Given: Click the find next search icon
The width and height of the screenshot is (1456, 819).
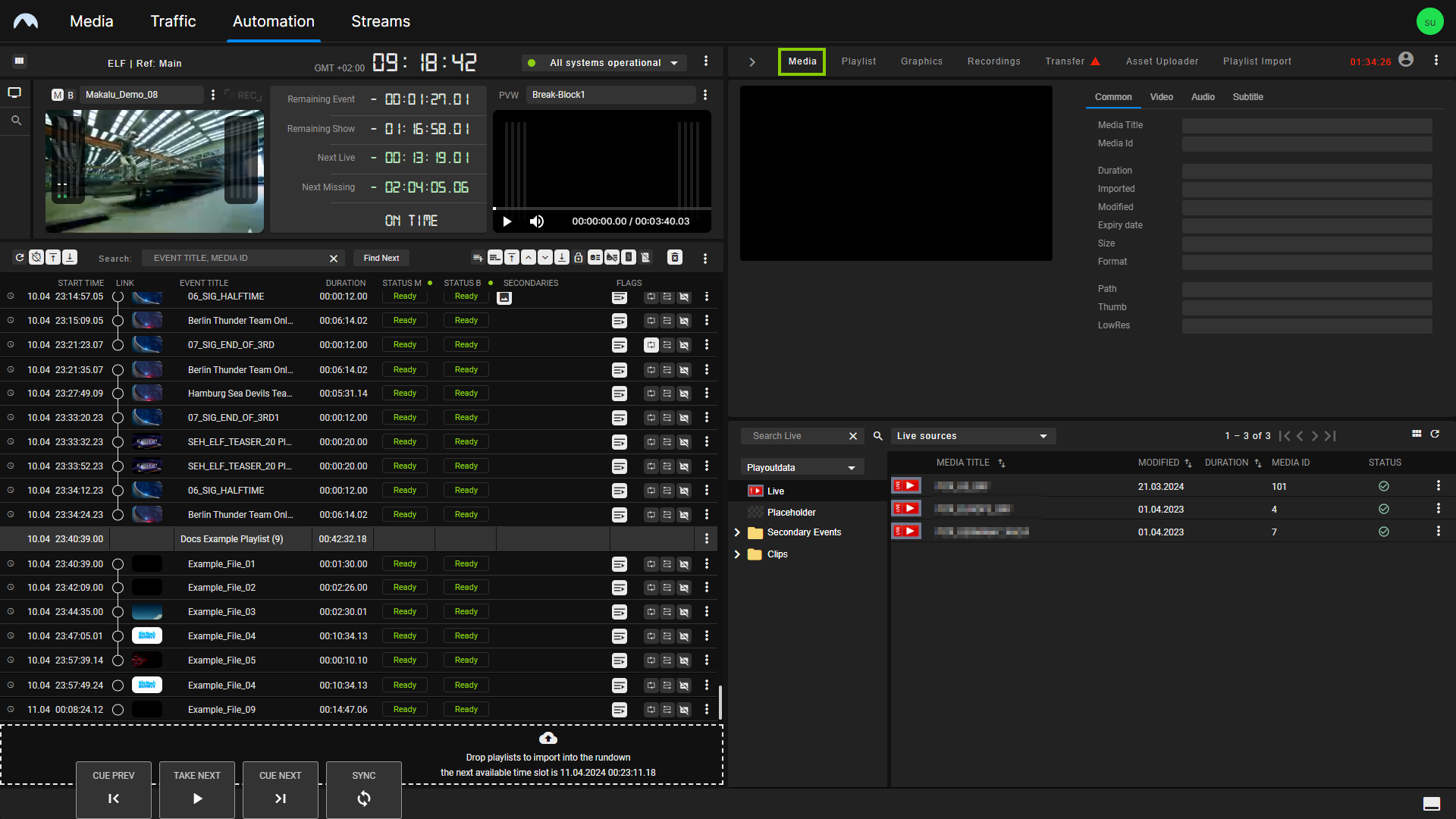Looking at the screenshot, I should [x=381, y=258].
